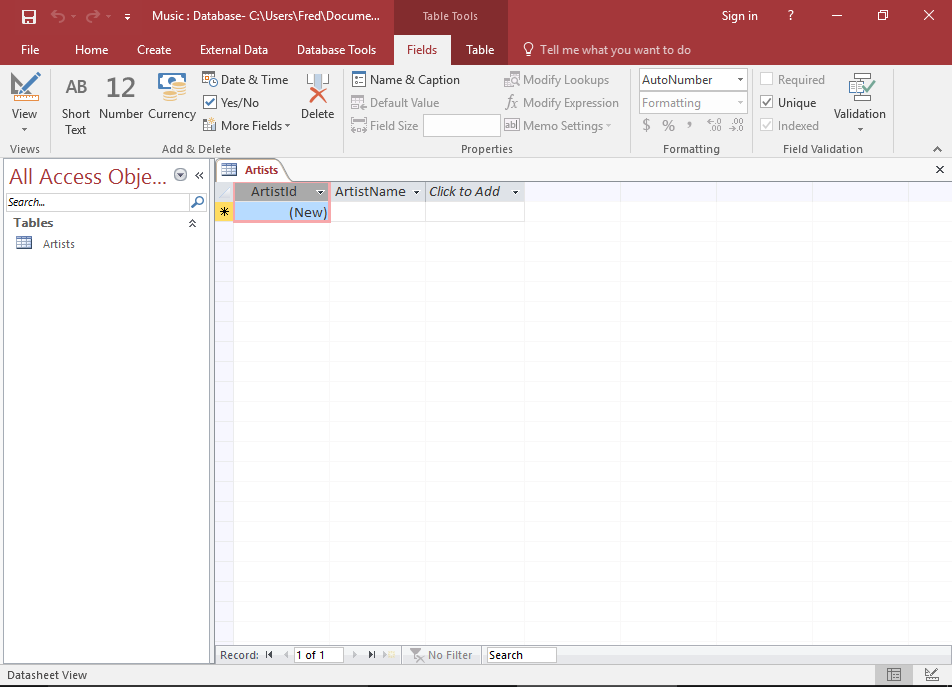This screenshot has width=952, height=687.
Task: Switch to Datasheet View in status bar
Action: [894, 674]
